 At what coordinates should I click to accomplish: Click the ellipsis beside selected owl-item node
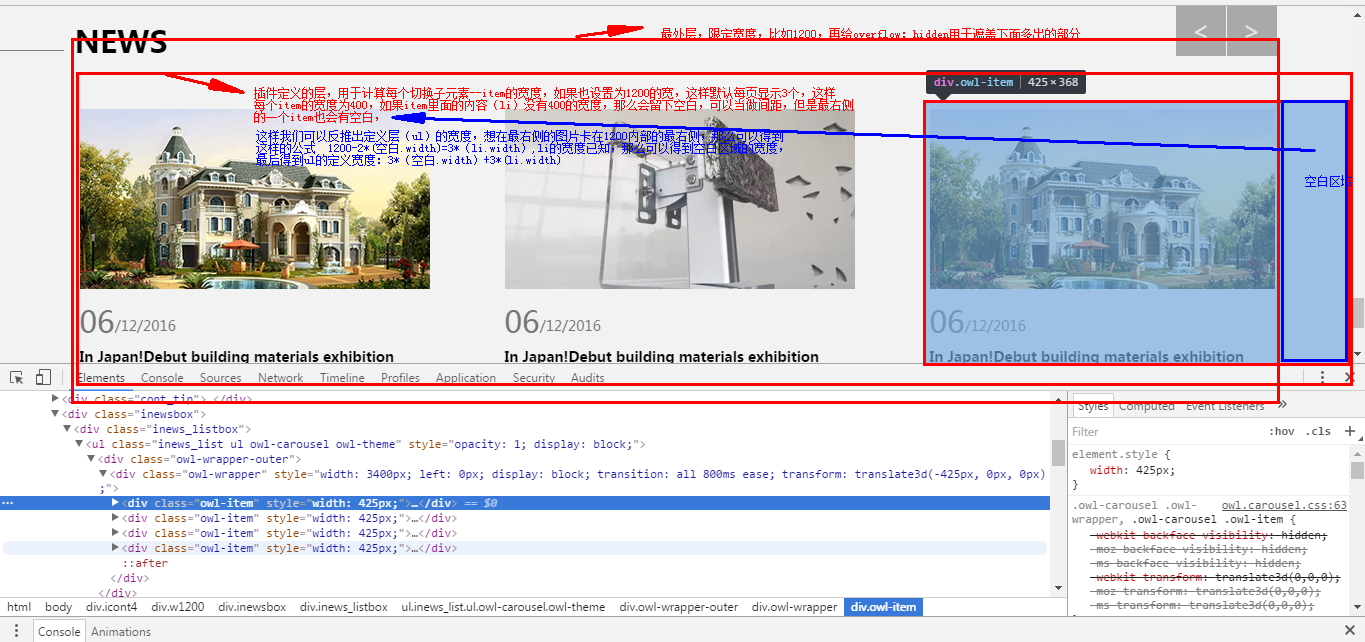click(8, 503)
